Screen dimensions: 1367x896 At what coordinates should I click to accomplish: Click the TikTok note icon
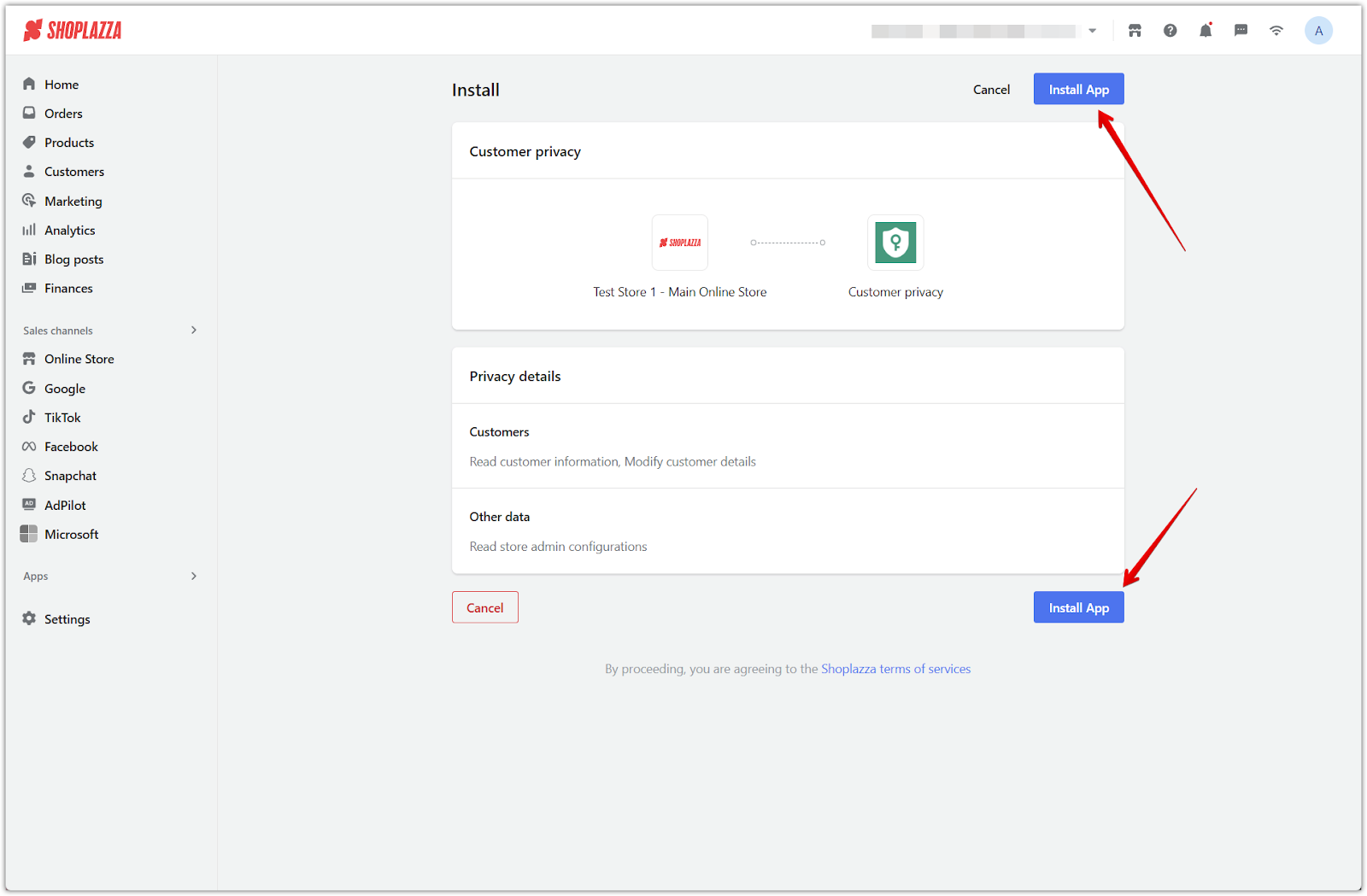(29, 417)
